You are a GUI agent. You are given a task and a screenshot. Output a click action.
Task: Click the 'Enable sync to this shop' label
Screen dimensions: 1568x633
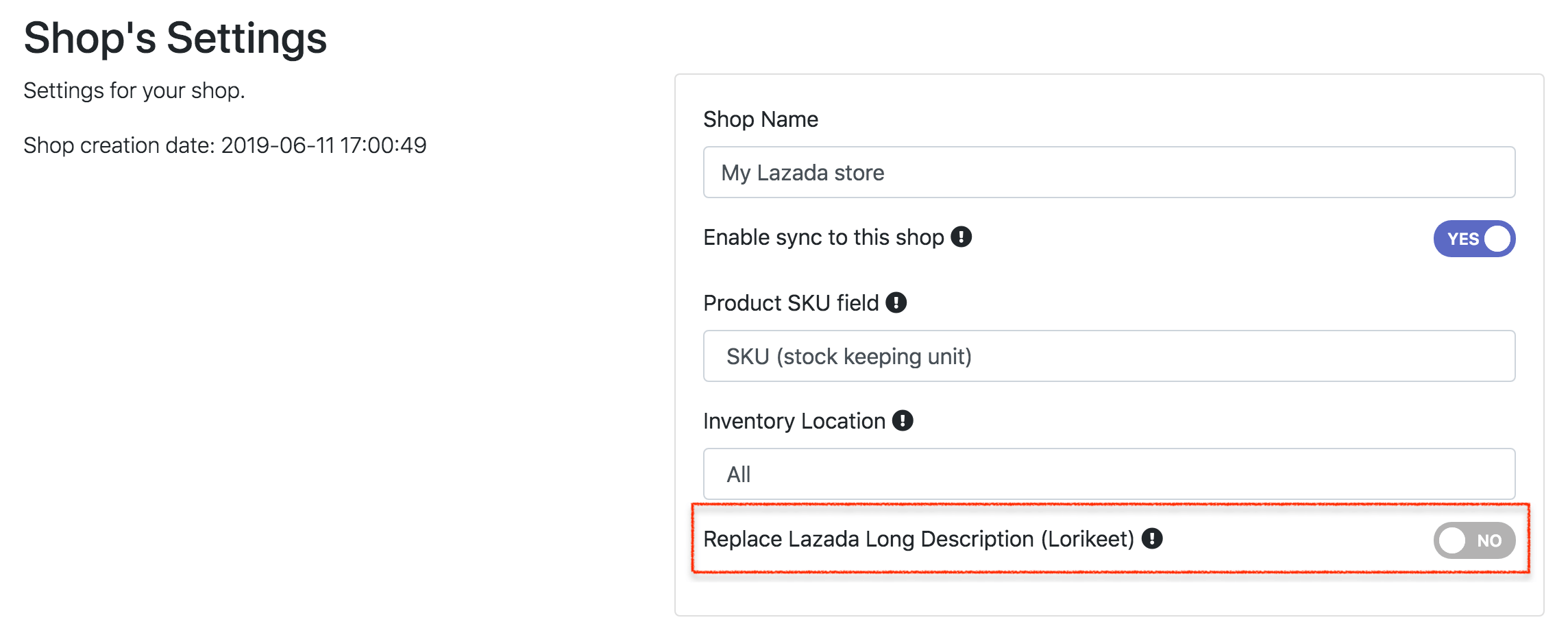(823, 237)
